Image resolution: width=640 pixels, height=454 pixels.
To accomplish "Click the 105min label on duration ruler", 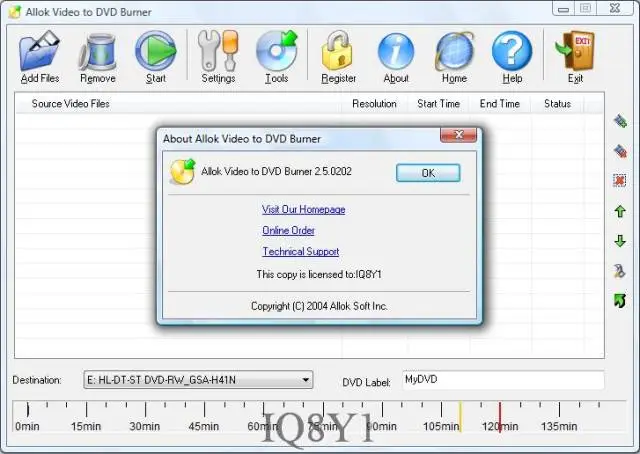I will (x=441, y=426).
